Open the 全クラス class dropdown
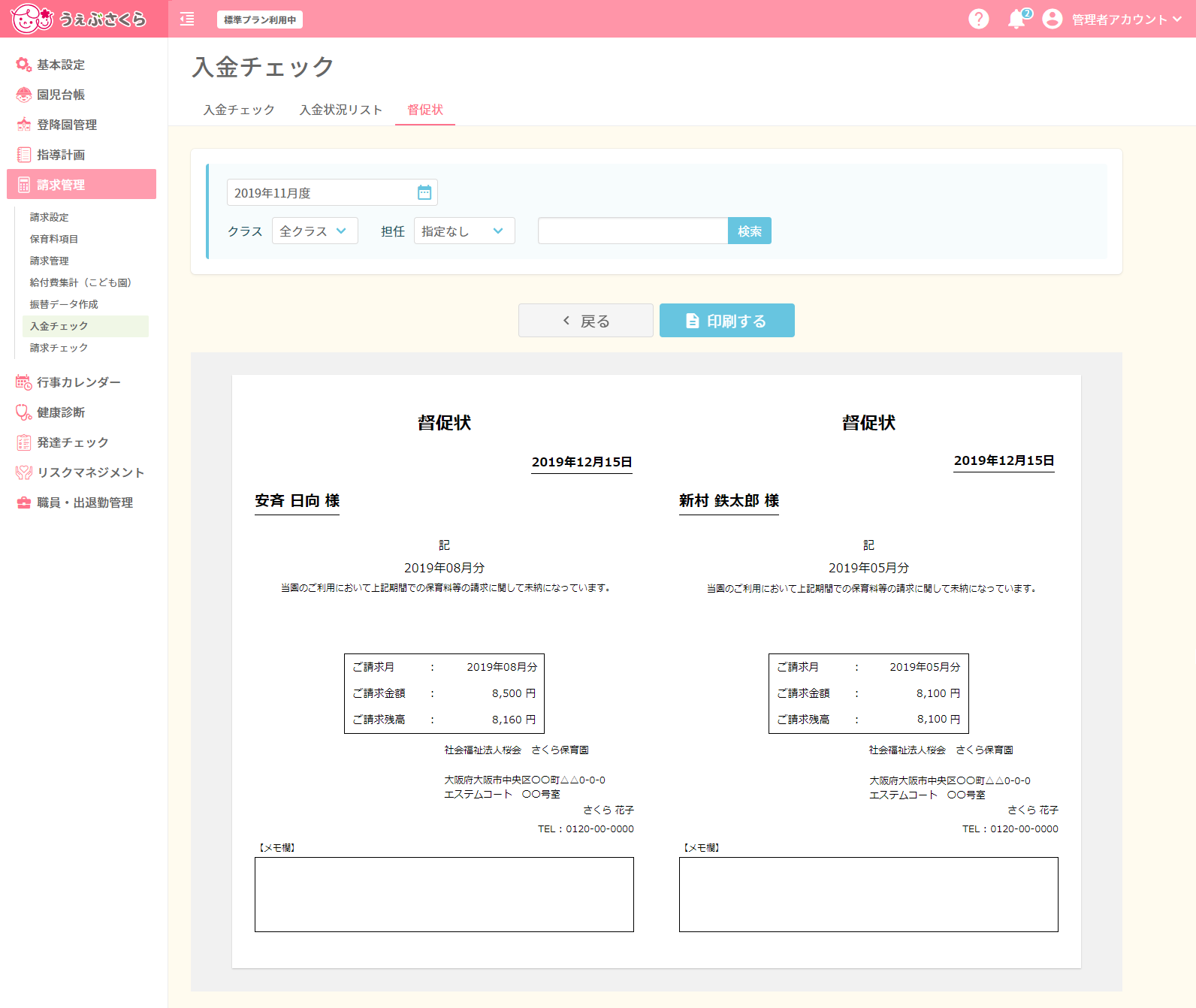 click(315, 231)
